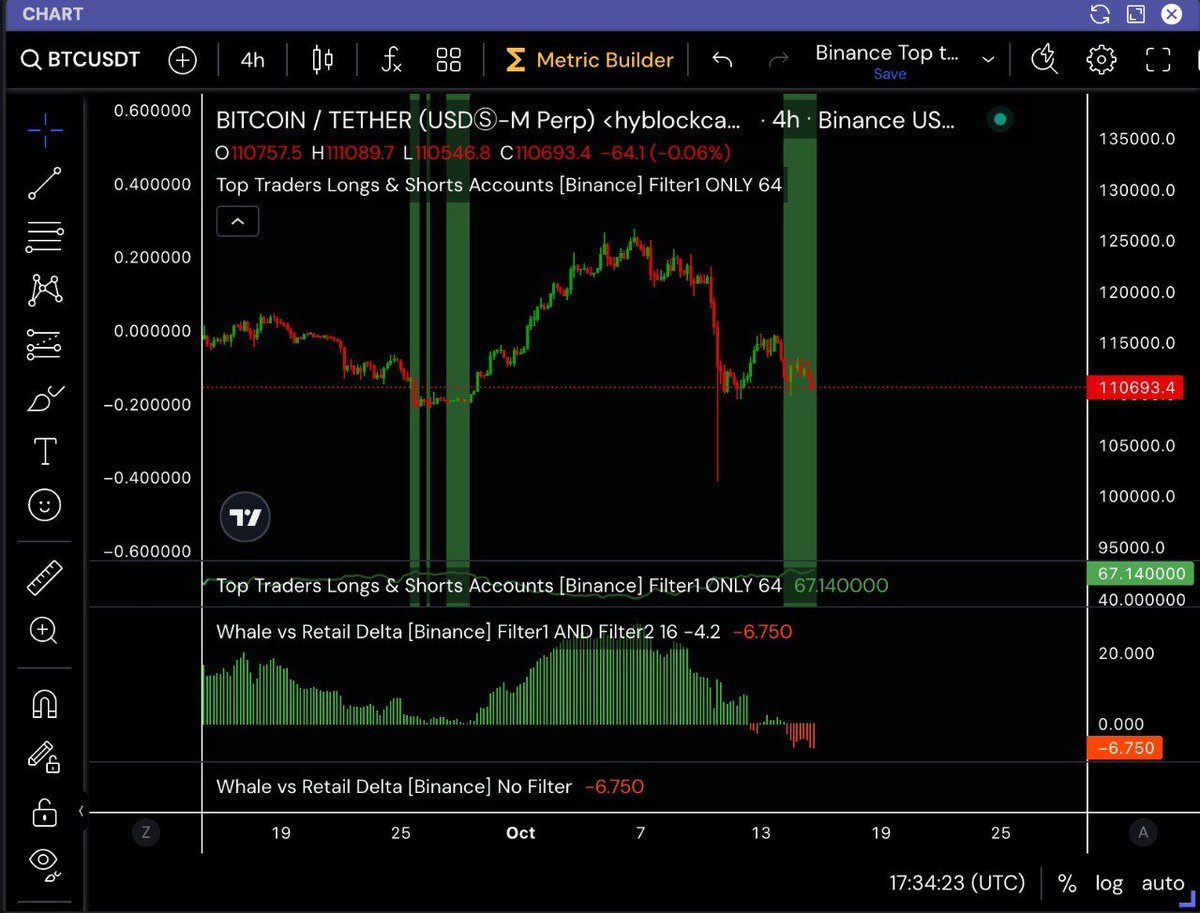
Task: Click the TradingView watermark logo
Action: tap(245, 516)
